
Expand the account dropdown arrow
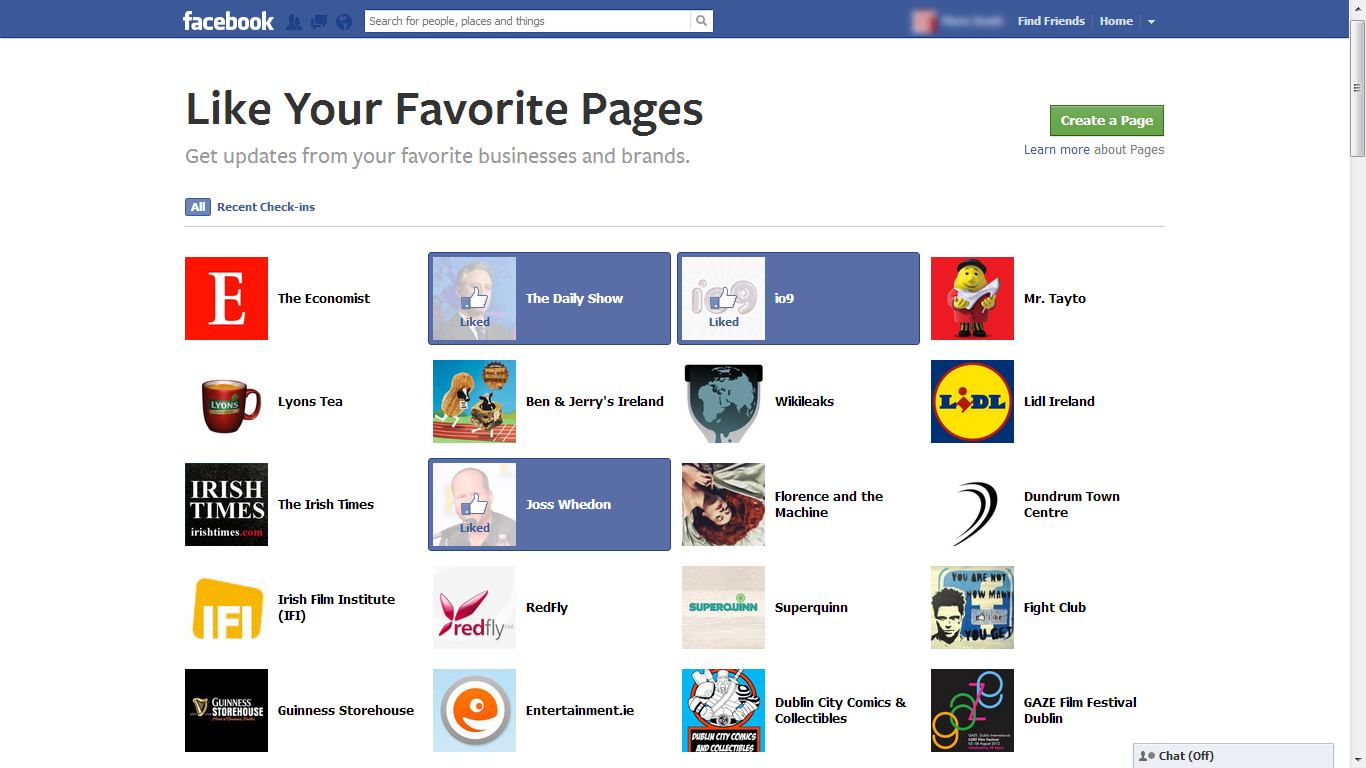click(x=1151, y=21)
